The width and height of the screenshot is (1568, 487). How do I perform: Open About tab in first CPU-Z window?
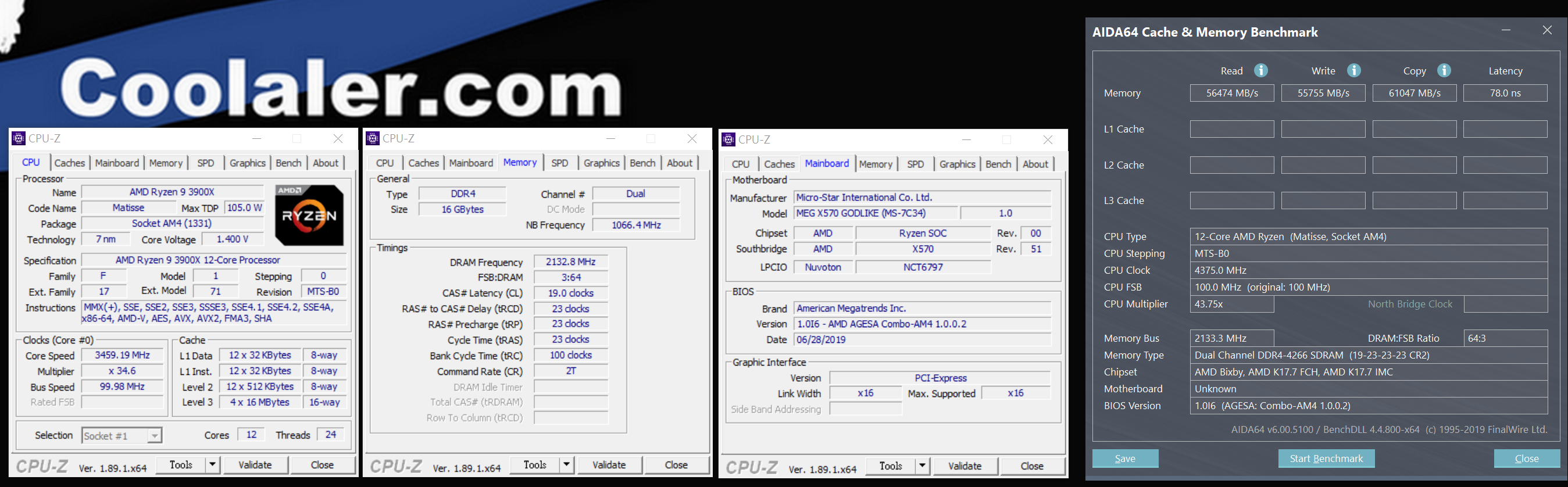[326, 163]
